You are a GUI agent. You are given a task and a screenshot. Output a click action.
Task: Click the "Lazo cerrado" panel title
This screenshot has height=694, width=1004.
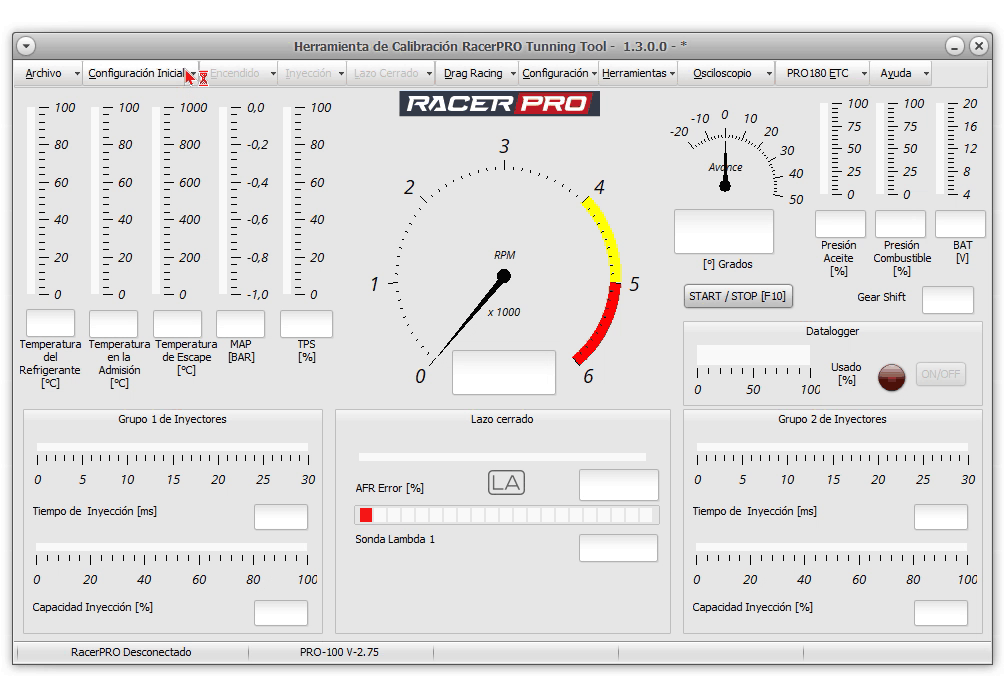[x=502, y=419]
